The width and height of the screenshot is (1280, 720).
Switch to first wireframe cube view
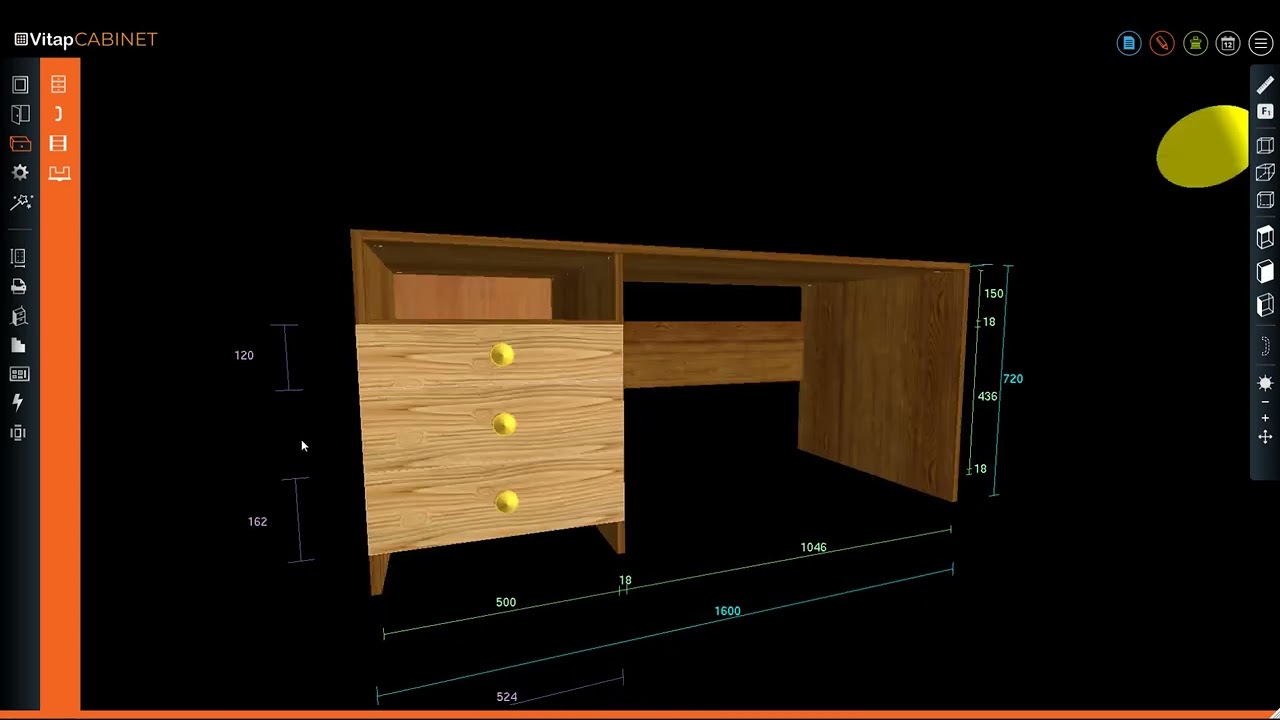[x=1265, y=146]
